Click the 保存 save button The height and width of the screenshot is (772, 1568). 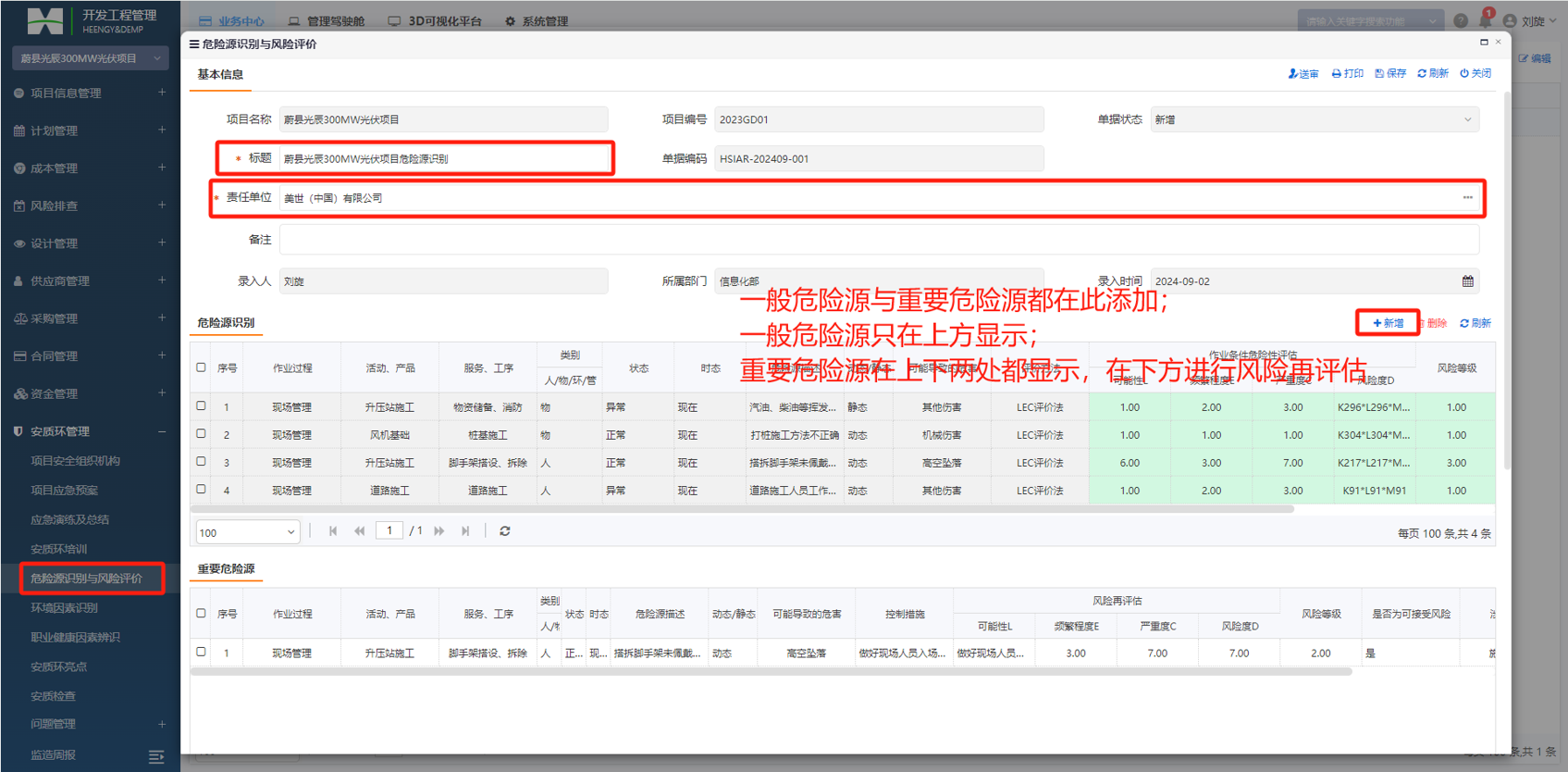pos(1390,74)
